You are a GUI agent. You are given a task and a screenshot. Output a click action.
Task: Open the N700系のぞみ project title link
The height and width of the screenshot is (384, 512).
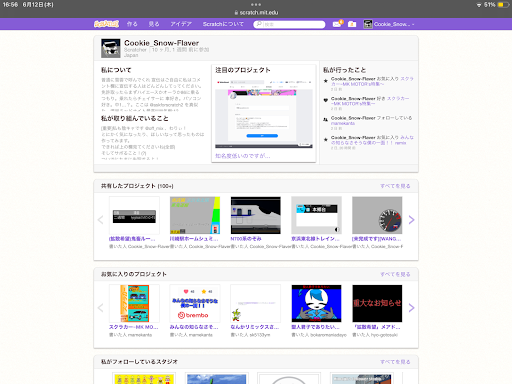[246, 239]
